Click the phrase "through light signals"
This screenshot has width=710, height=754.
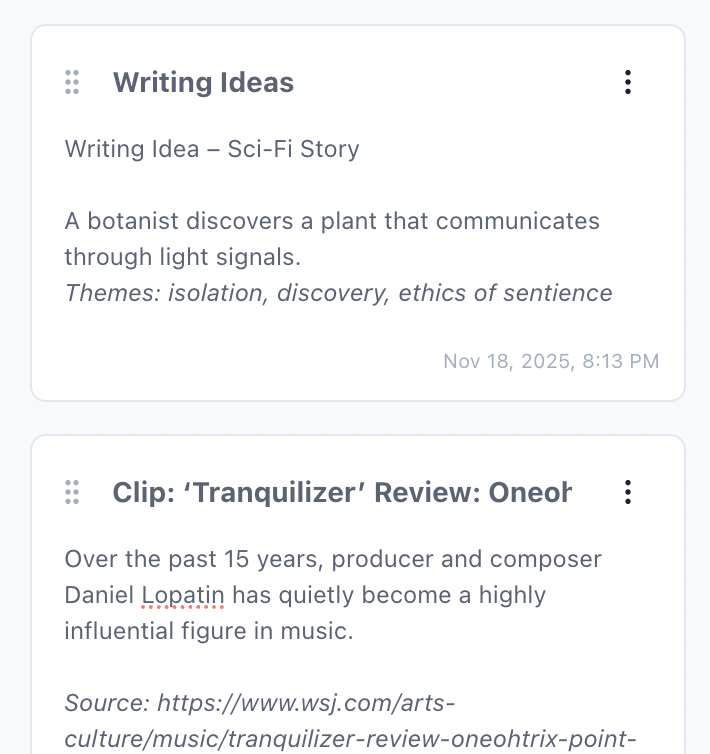pyautogui.click(x=182, y=257)
